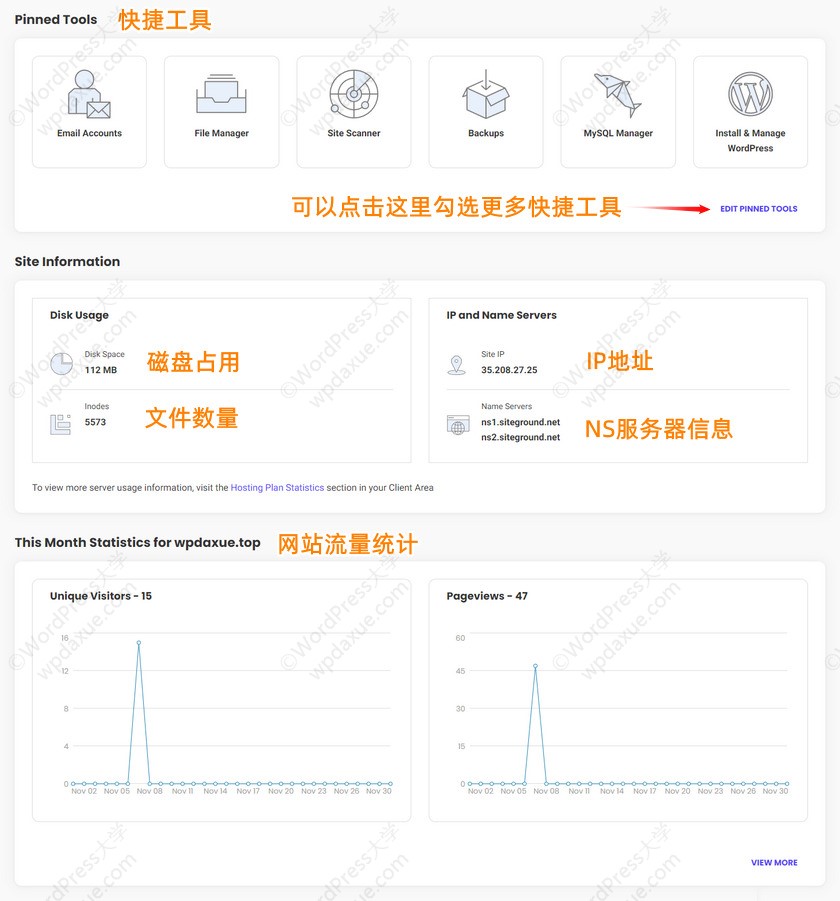Click View More statistics link
The image size is (840, 901).
pyautogui.click(x=774, y=863)
